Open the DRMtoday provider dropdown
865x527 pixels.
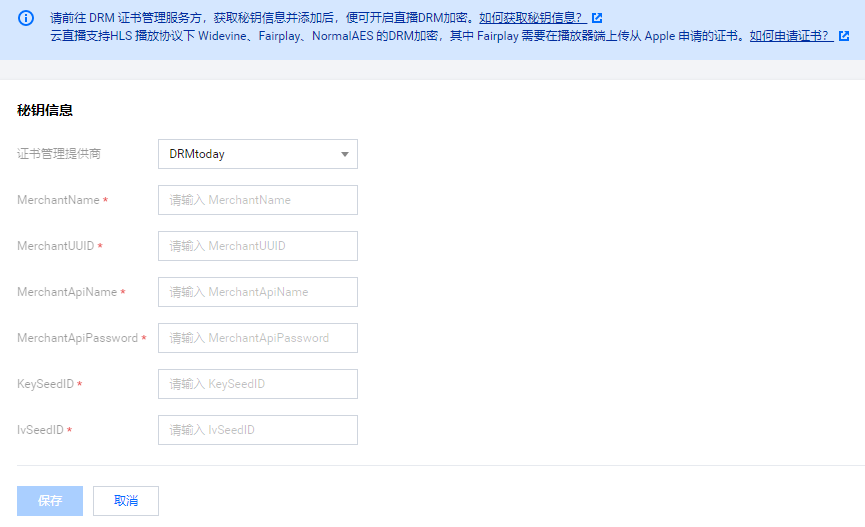258,154
